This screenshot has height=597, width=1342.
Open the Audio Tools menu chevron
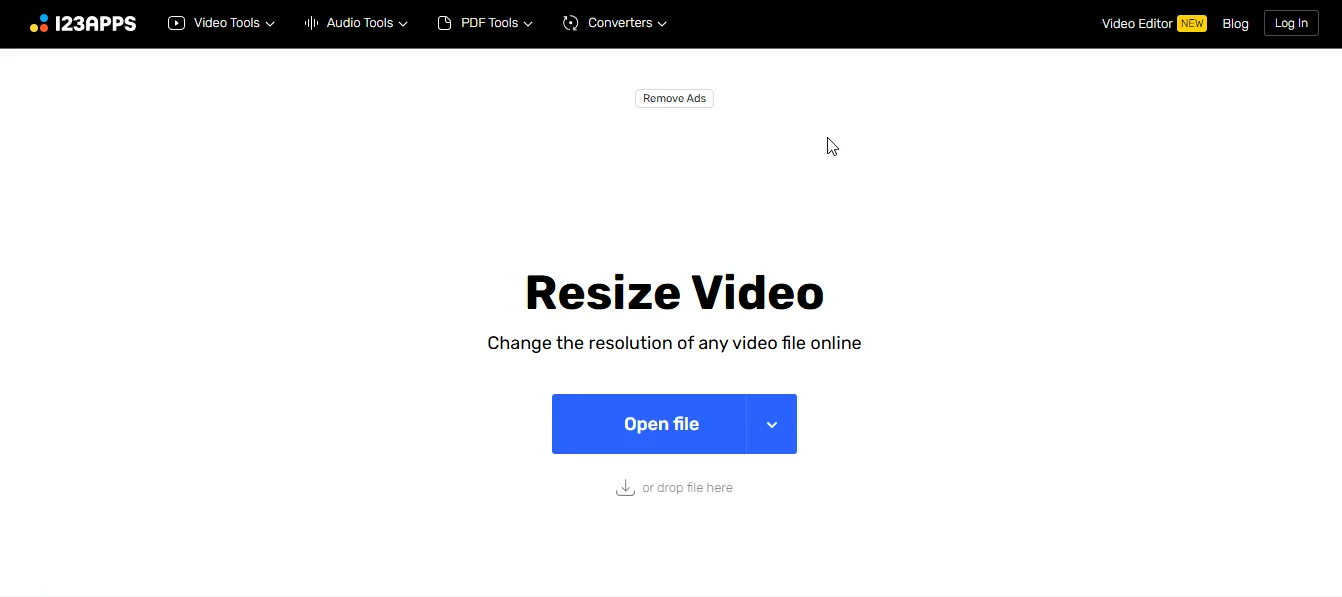coord(404,23)
